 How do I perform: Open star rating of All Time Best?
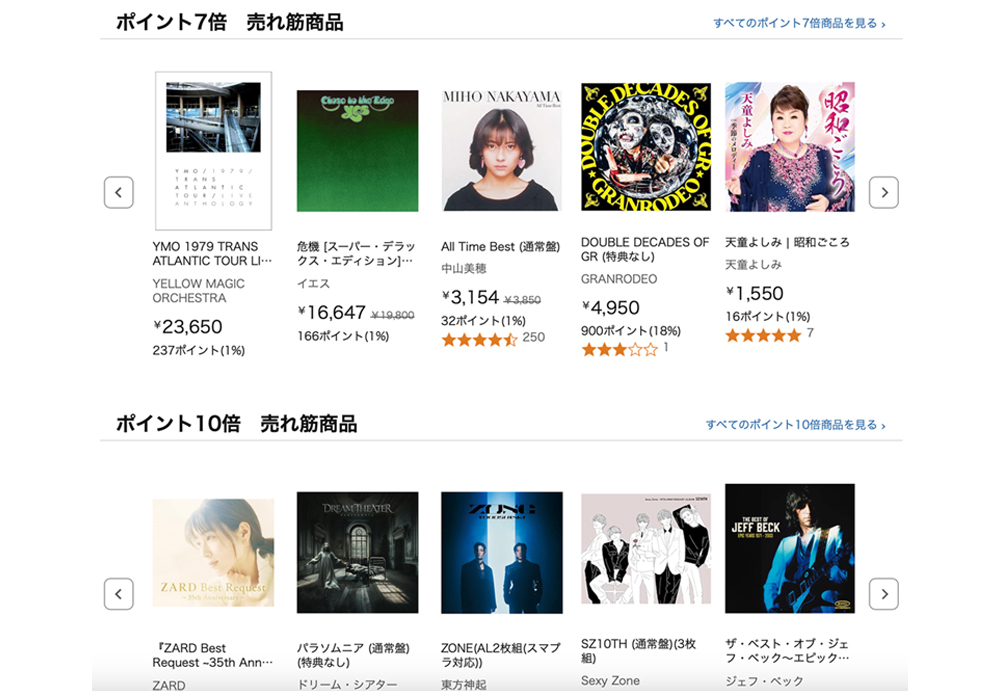tap(480, 340)
